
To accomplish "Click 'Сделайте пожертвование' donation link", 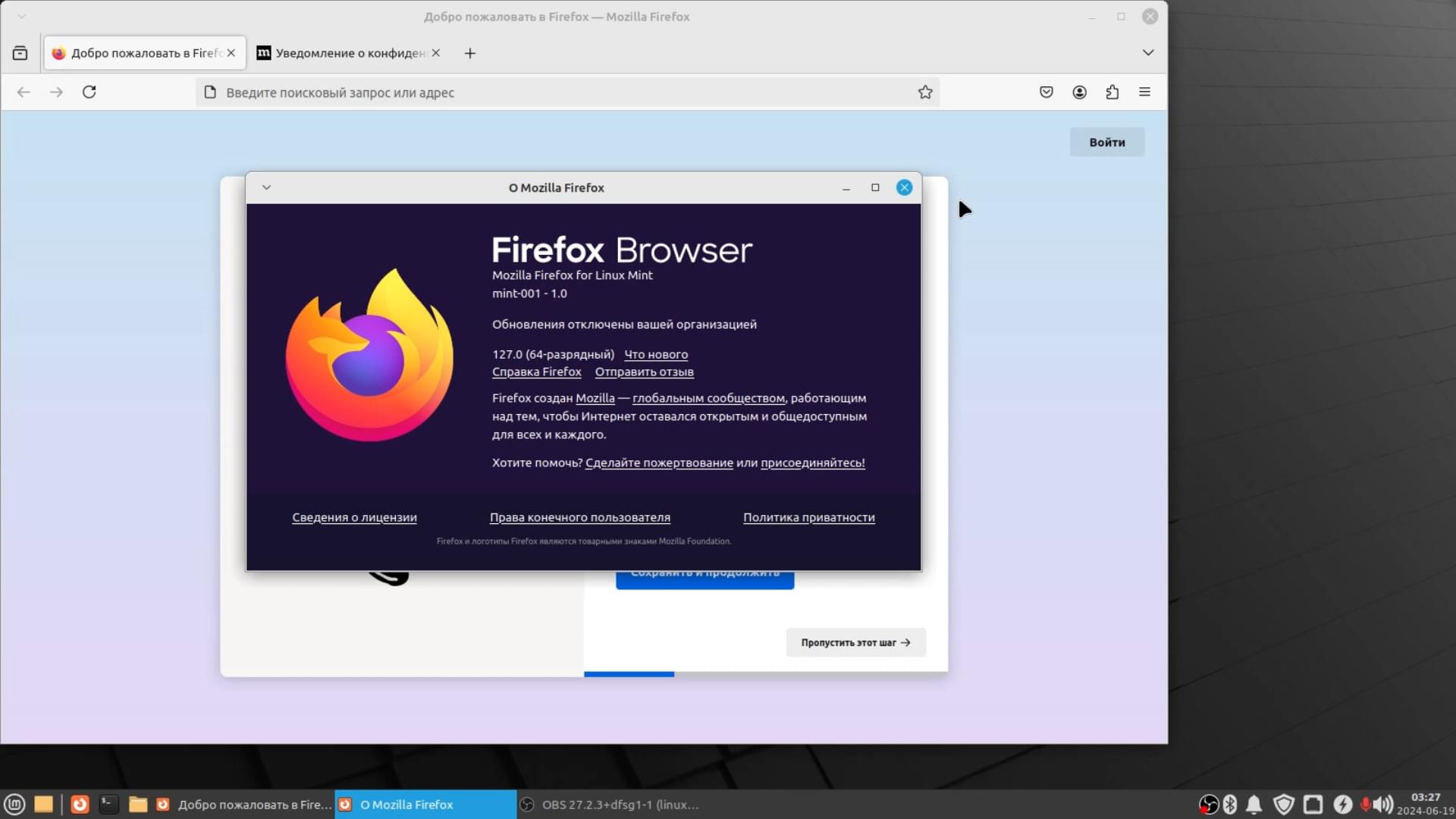I will click(659, 463).
